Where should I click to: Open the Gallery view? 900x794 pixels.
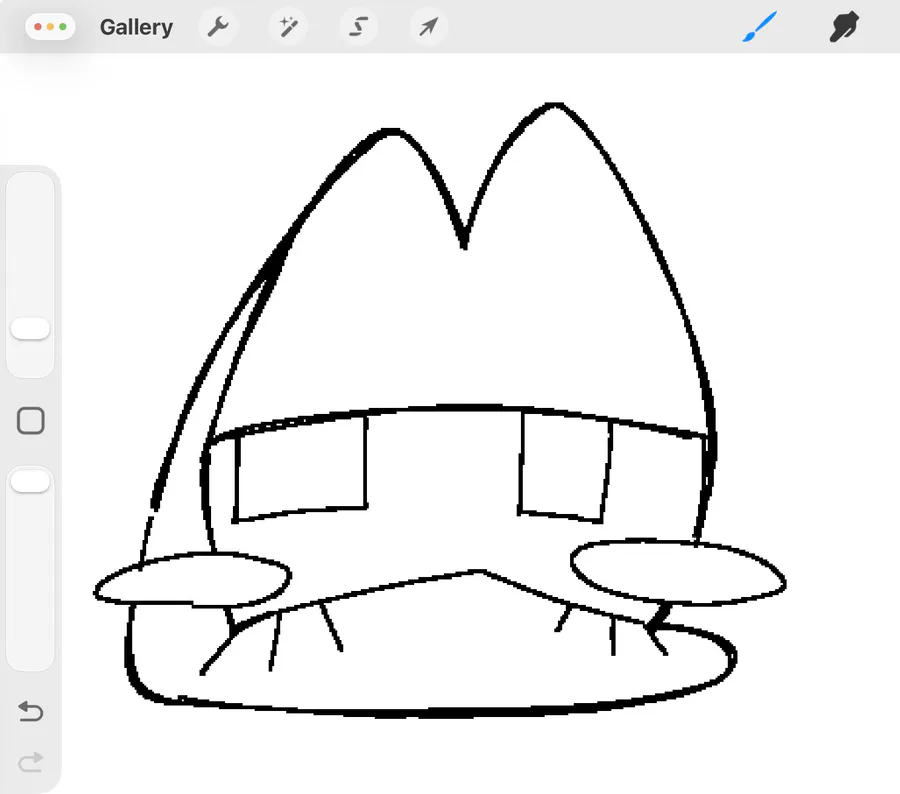tap(136, 27)
